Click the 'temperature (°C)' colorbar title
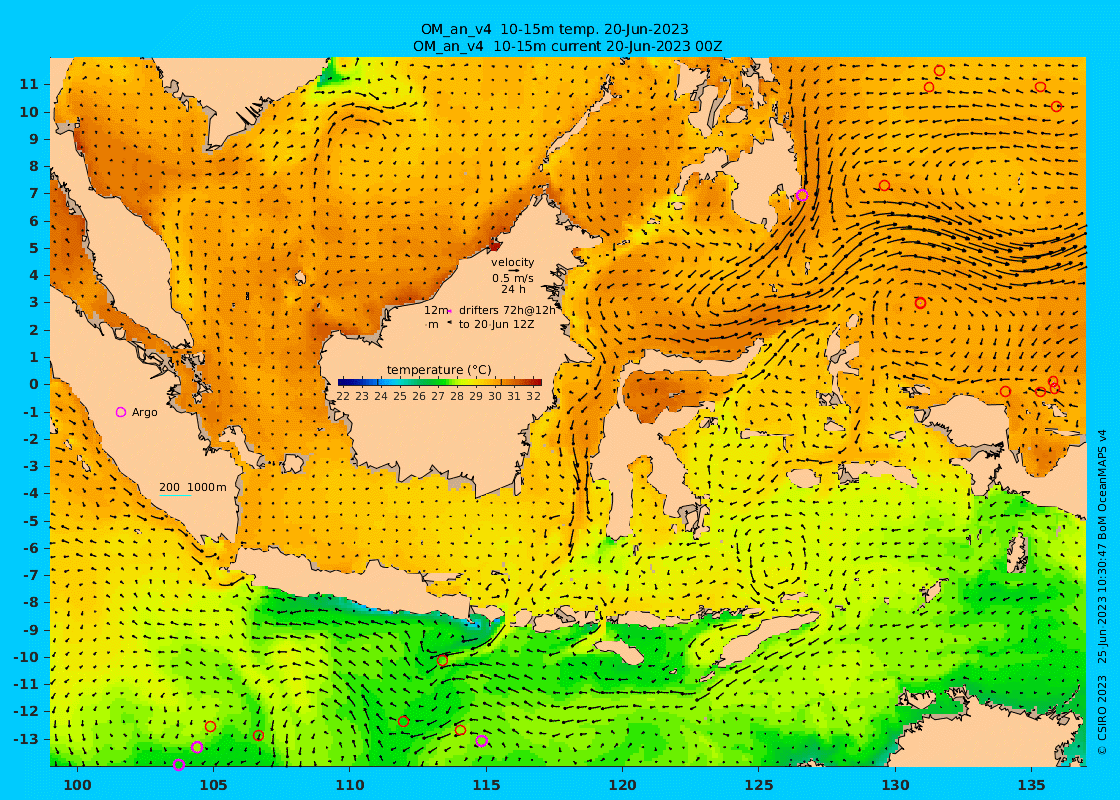Image resolution: width=1120 pixels, height=800 pixels. pos(439,369)
